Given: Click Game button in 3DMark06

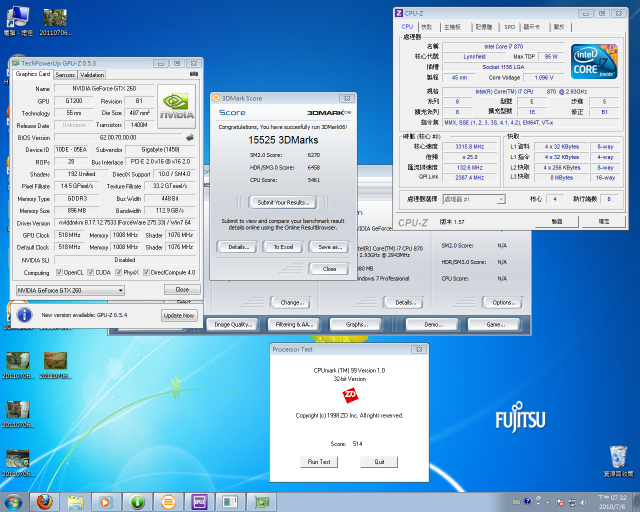Looking at the screenshot, I should 494,325.
